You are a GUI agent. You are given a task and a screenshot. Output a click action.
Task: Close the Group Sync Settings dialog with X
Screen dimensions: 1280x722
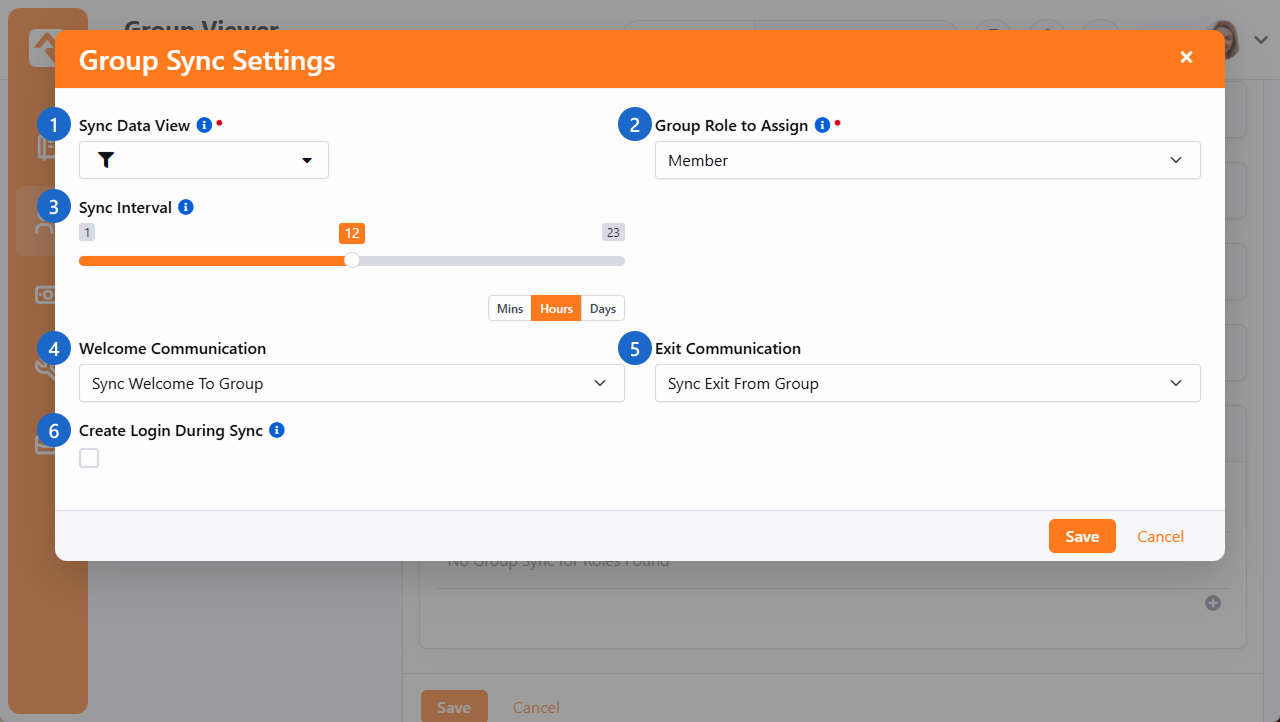click(x=1186, y=57)
